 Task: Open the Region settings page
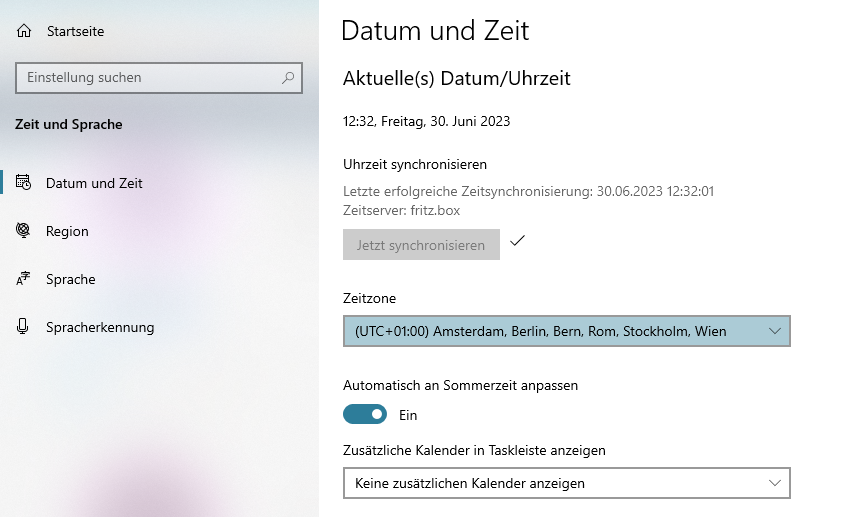[x=67, y=231]
